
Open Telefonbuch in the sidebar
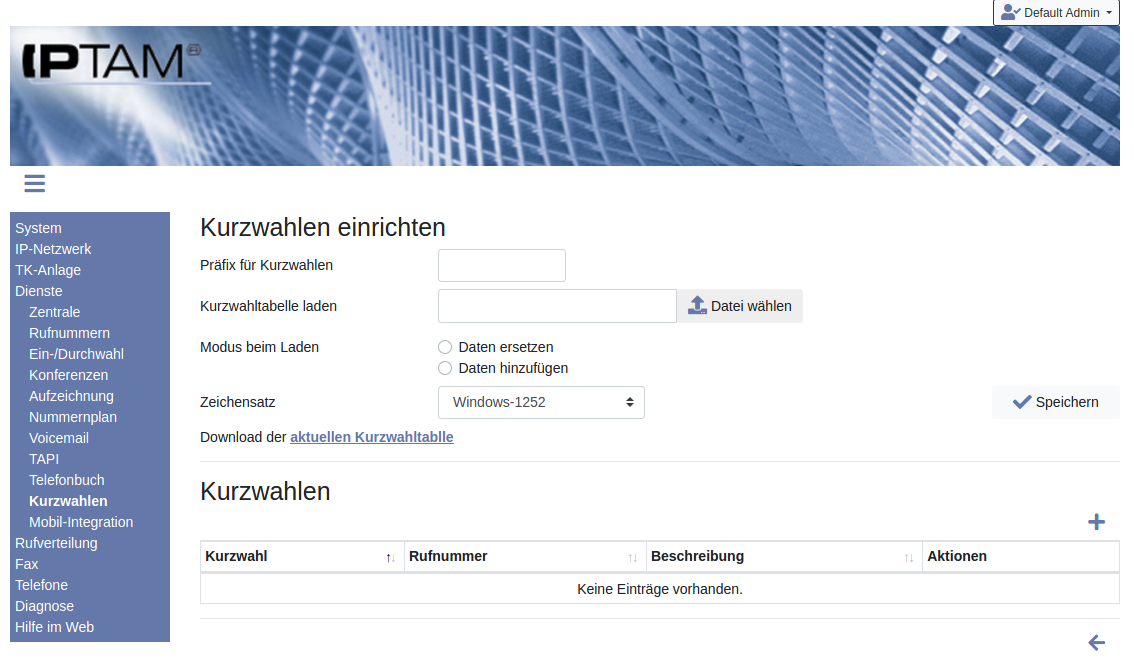(x=67, y=480)
